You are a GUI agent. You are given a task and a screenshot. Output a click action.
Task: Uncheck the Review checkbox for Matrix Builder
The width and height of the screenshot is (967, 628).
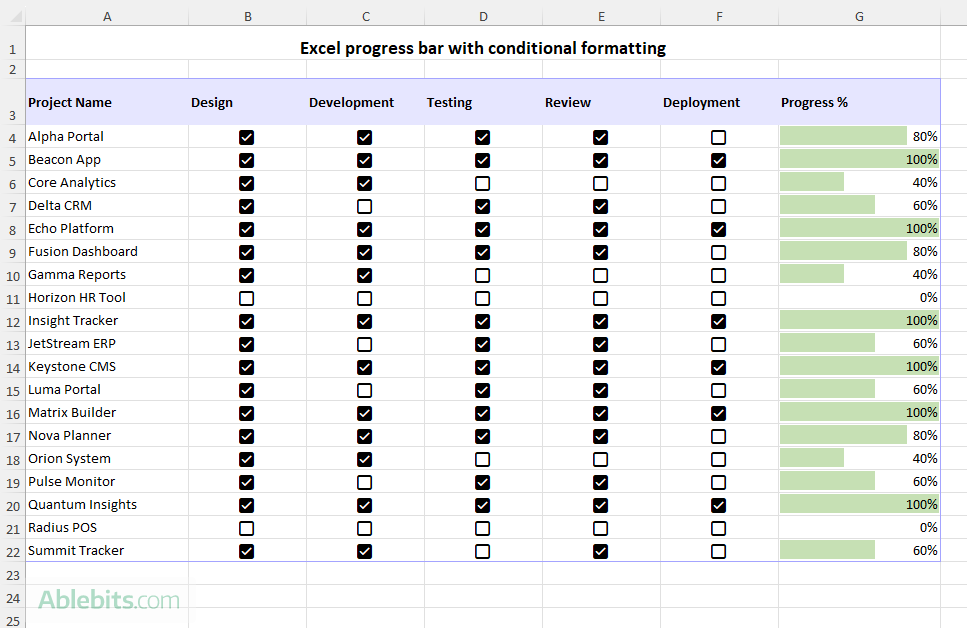click(601, 412)
